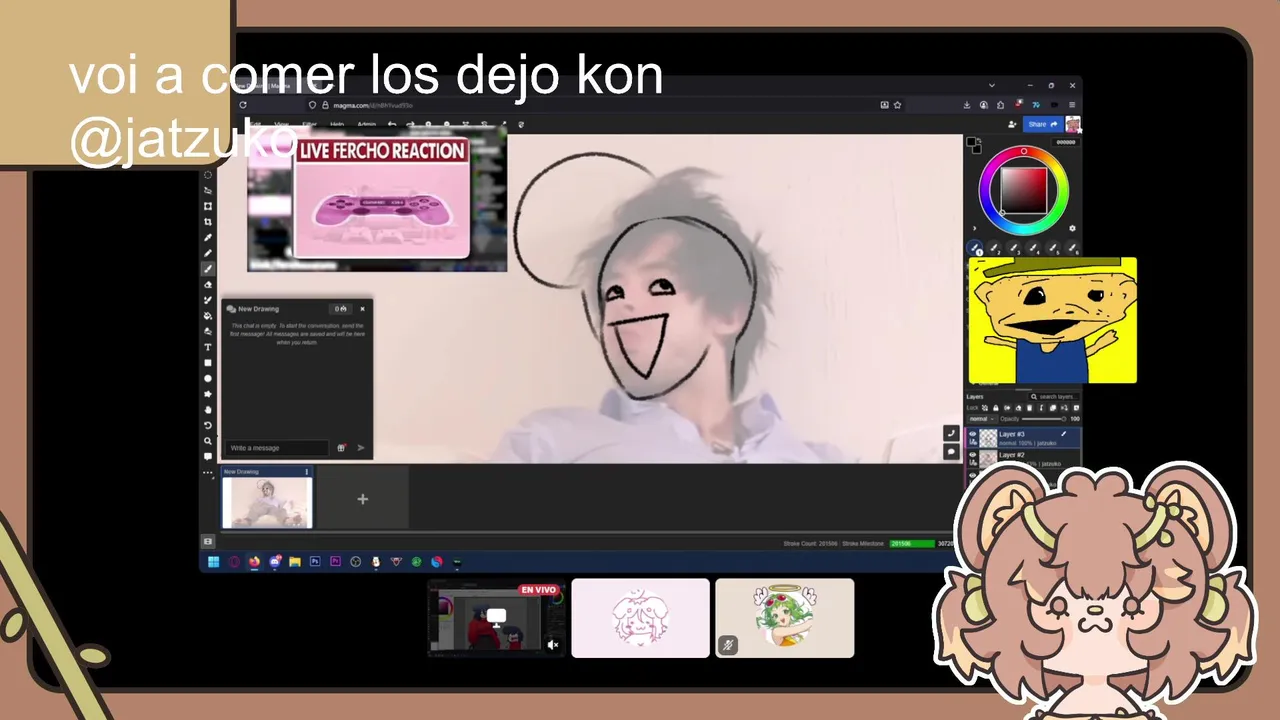
Task: Open color wheel settings gear
Action: tap(1072, 228)
